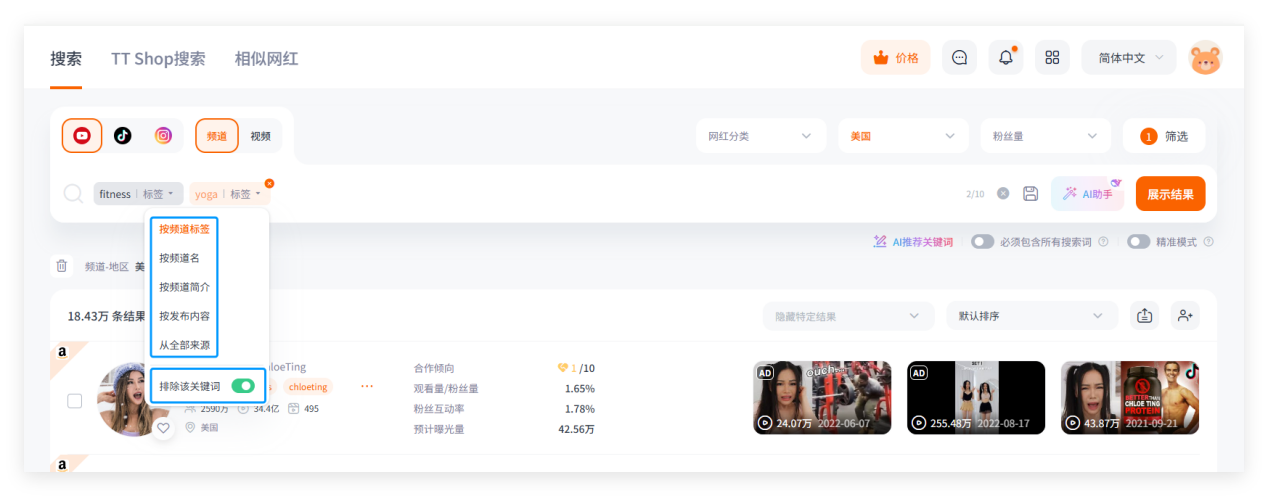Choose 按频道简介 from the menu
Viewport: 1268px width, 496px height.
[x=184, y=287]
